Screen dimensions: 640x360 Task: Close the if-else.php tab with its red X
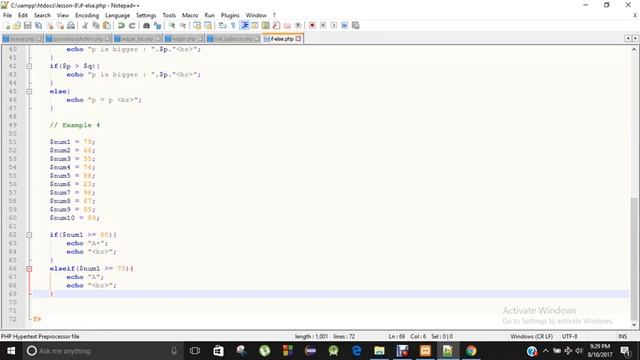[298, 39]
